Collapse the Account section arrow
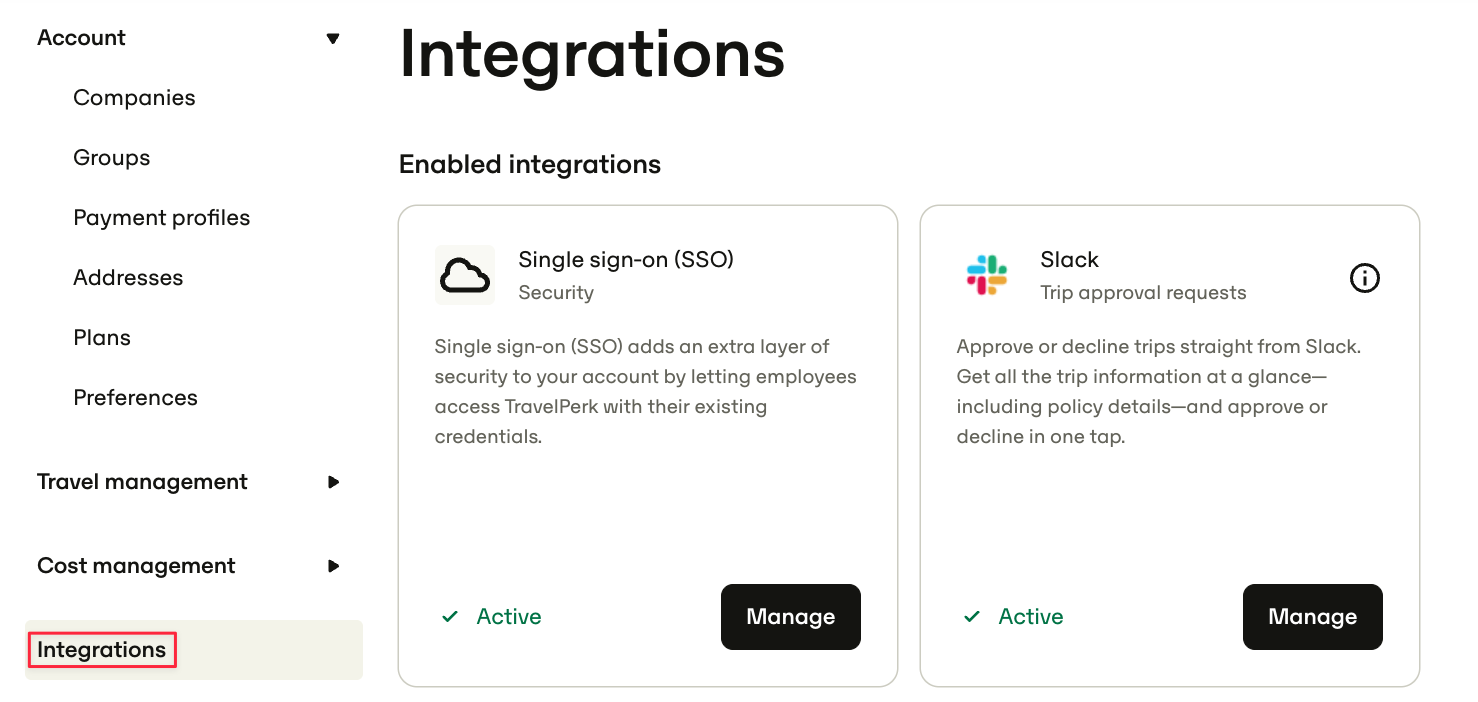This screenshot has height=702, width=1478. click(333, 38)
